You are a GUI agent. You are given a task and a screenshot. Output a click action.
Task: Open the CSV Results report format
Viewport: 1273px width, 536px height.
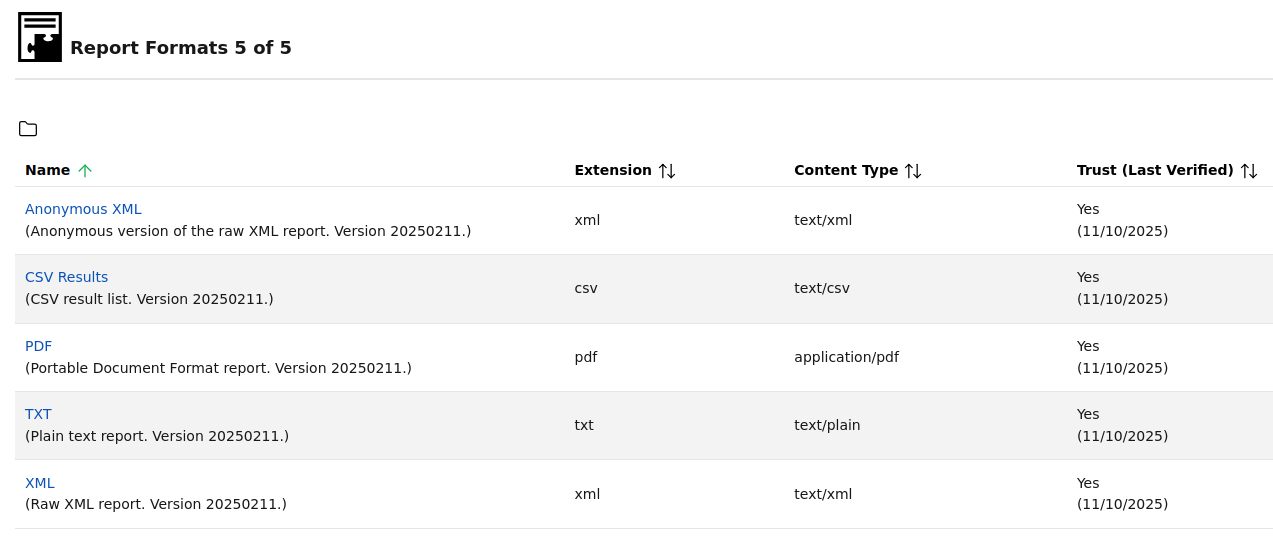66,277
